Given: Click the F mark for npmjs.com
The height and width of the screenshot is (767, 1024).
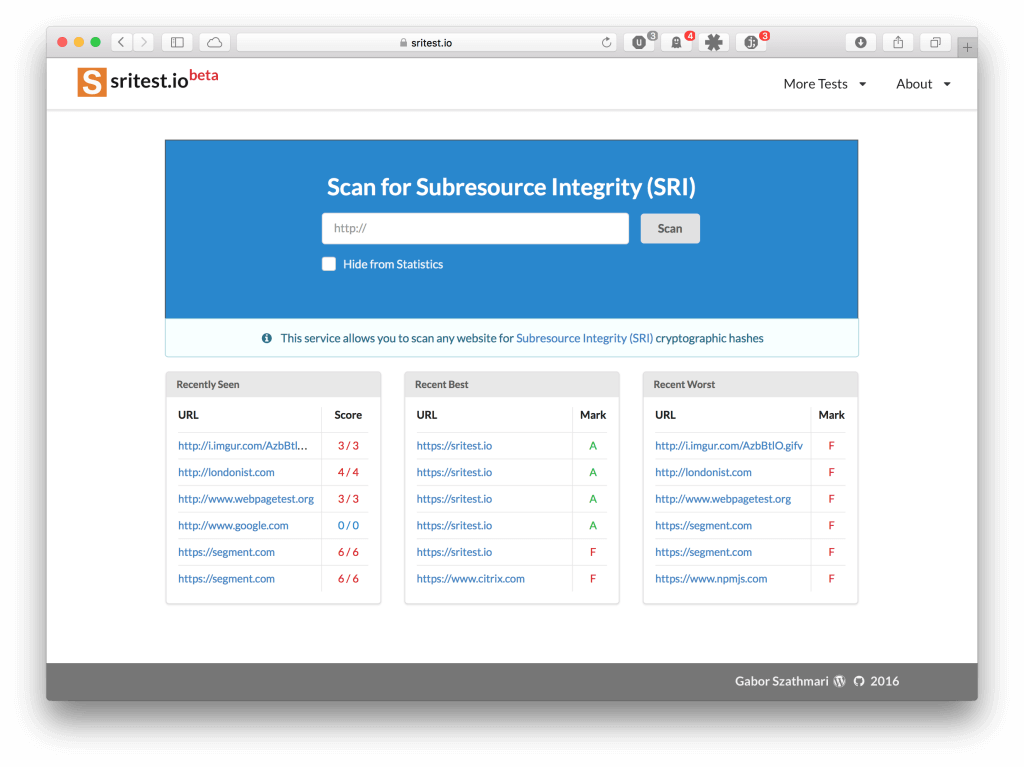Looking at the screenshot, I should (x=831, y=579).
